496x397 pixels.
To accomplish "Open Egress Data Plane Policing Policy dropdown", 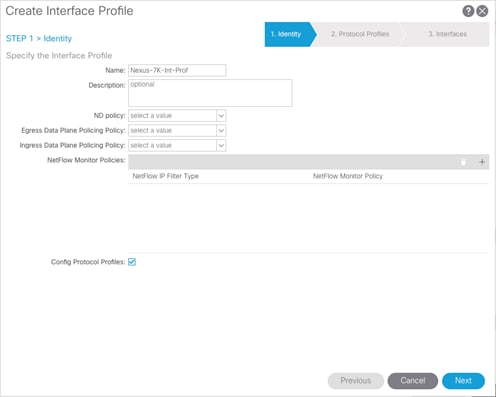I will (x=221, y=131).
